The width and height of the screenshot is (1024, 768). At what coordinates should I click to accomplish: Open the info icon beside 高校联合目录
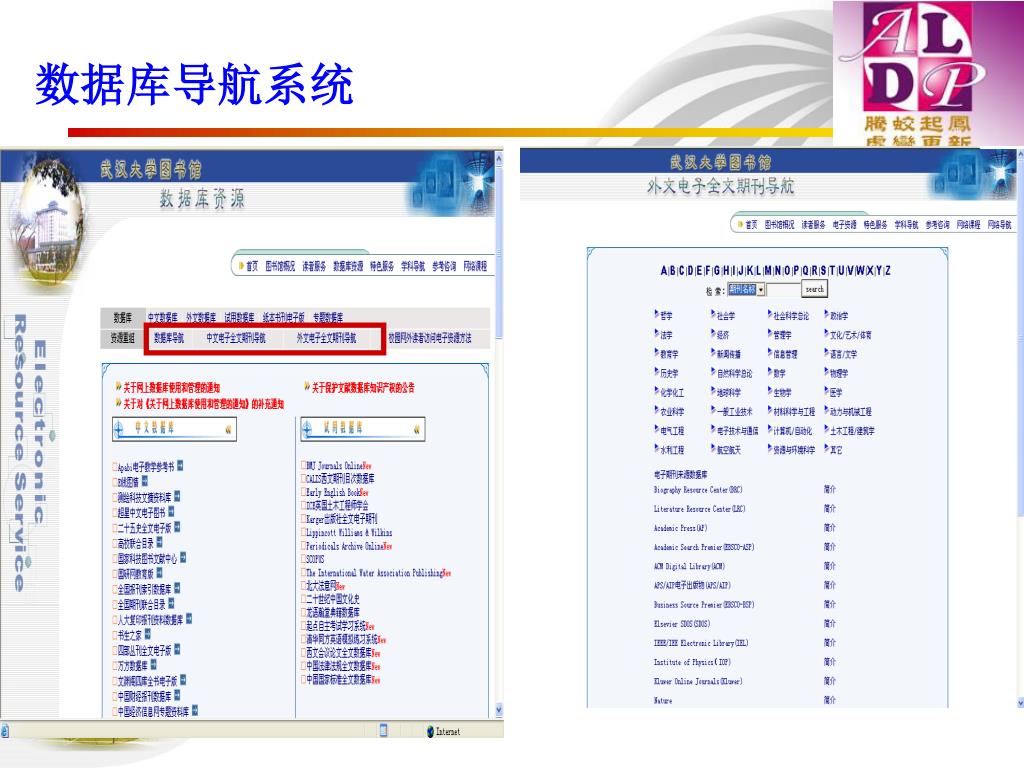pyautogui.click(x=159, y=543)
